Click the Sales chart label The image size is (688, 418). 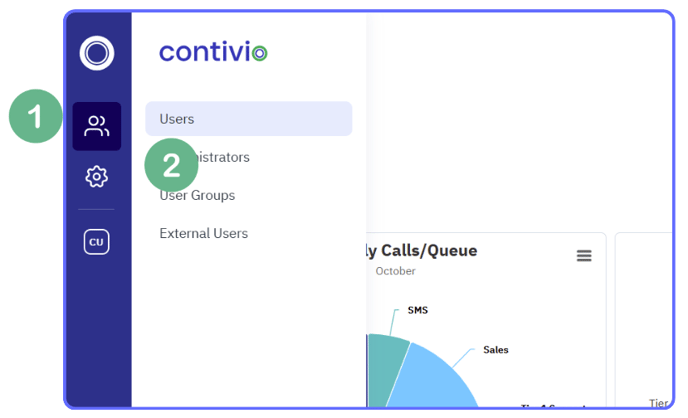click(495, 350)
